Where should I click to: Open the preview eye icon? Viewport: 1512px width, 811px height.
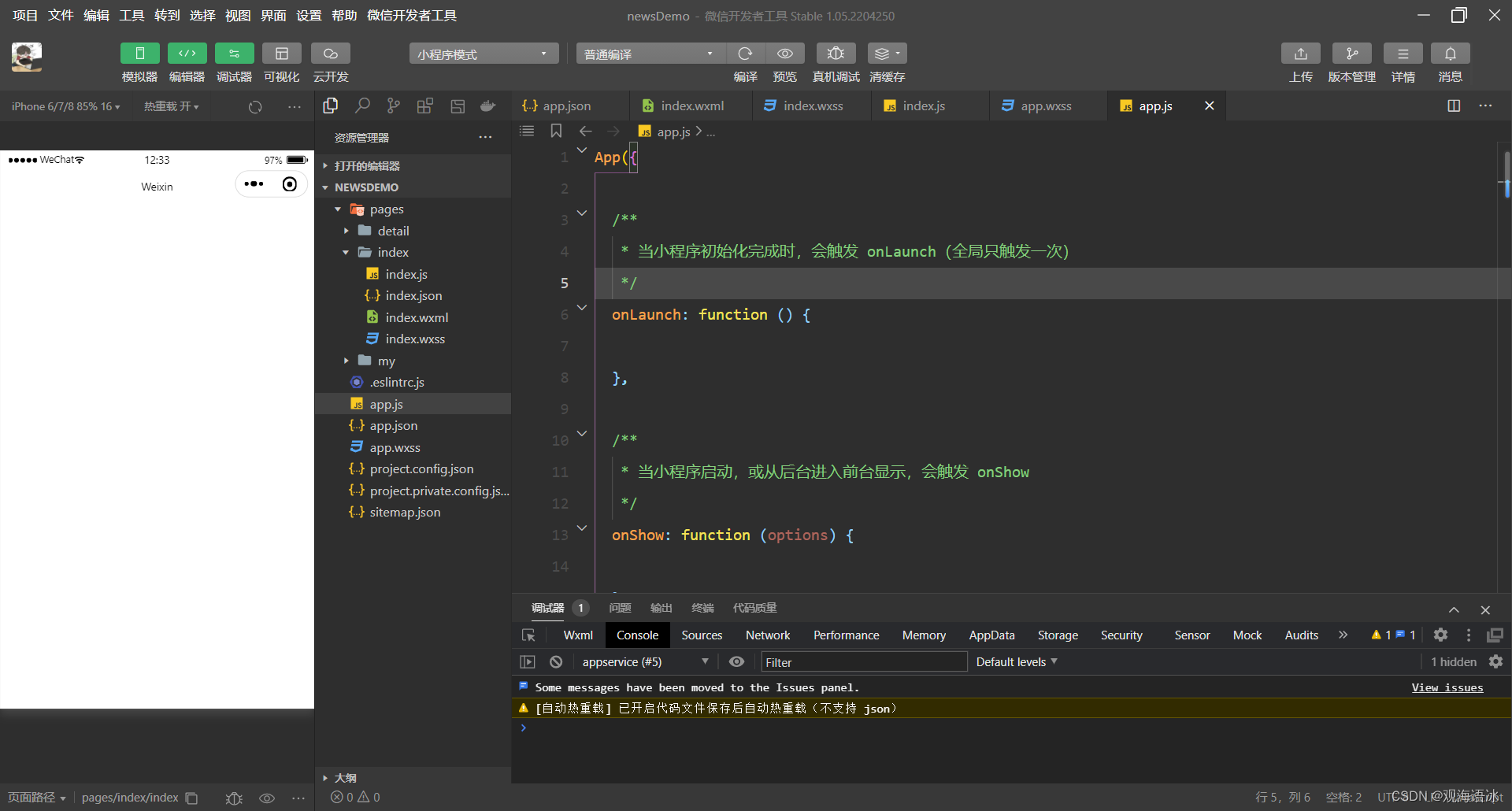(x=785, y=54)
